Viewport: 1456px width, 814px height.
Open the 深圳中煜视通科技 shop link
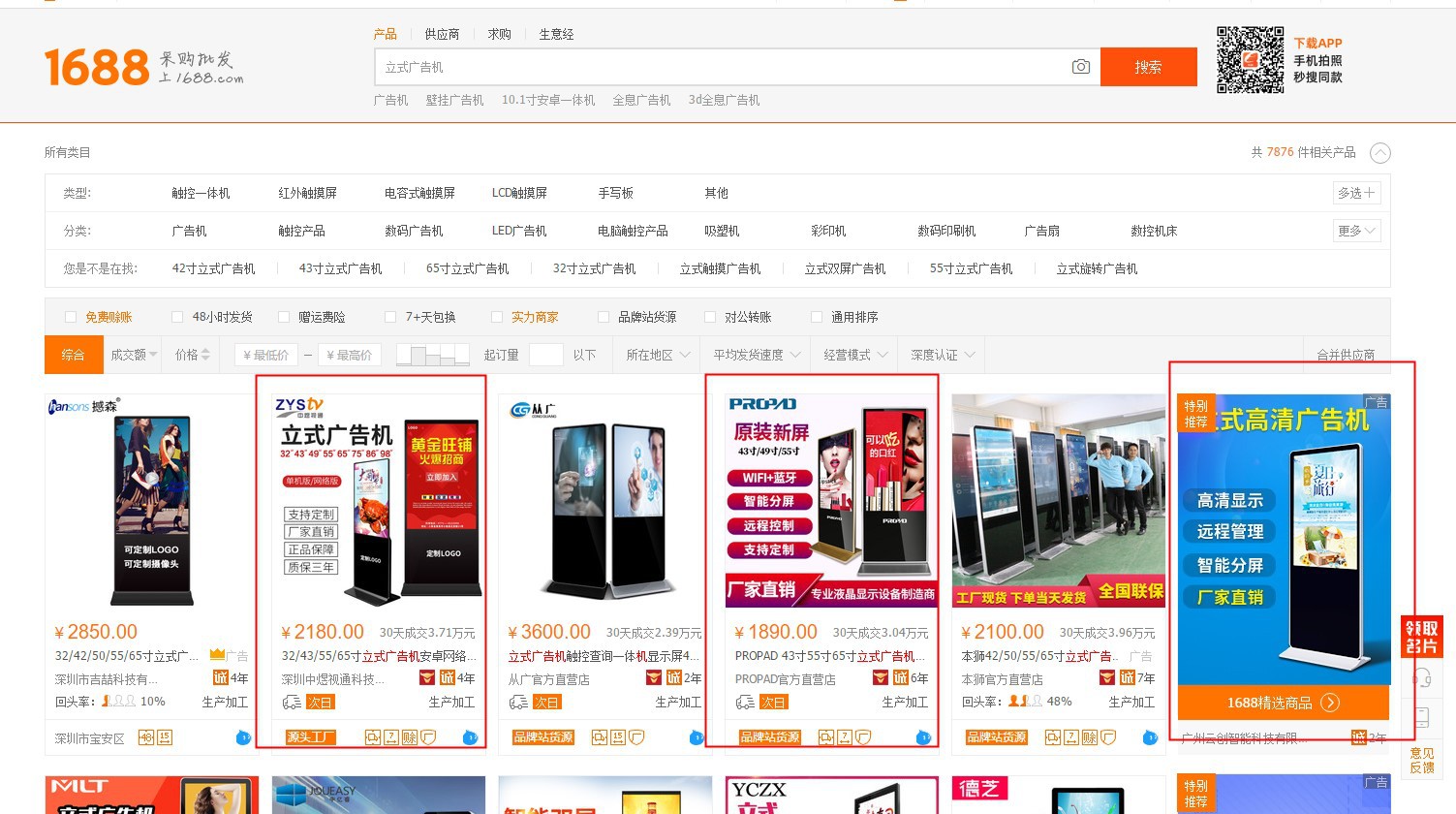pyautogui.click(x=332, y=678)
